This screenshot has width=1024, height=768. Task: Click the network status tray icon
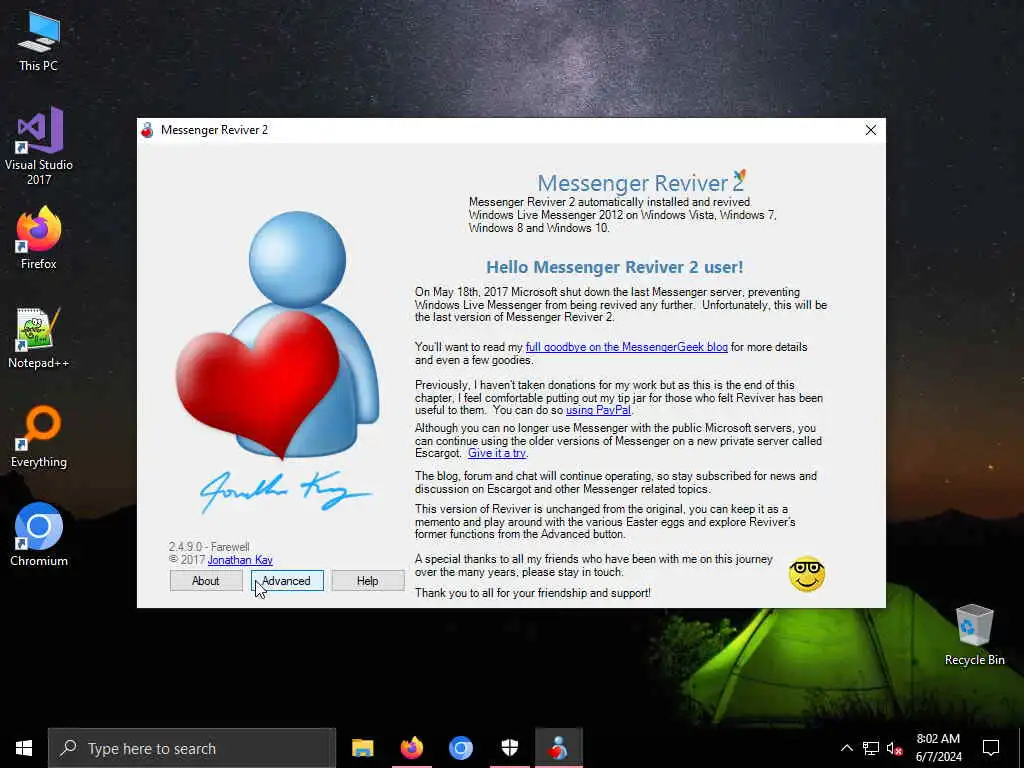tap(871, 748)
